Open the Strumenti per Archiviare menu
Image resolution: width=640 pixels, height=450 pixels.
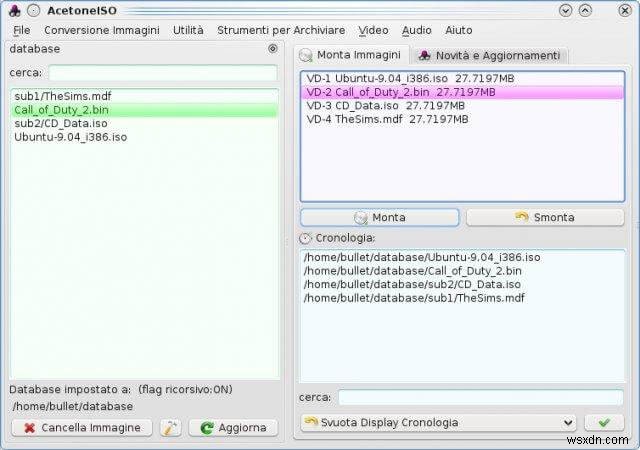281,30
